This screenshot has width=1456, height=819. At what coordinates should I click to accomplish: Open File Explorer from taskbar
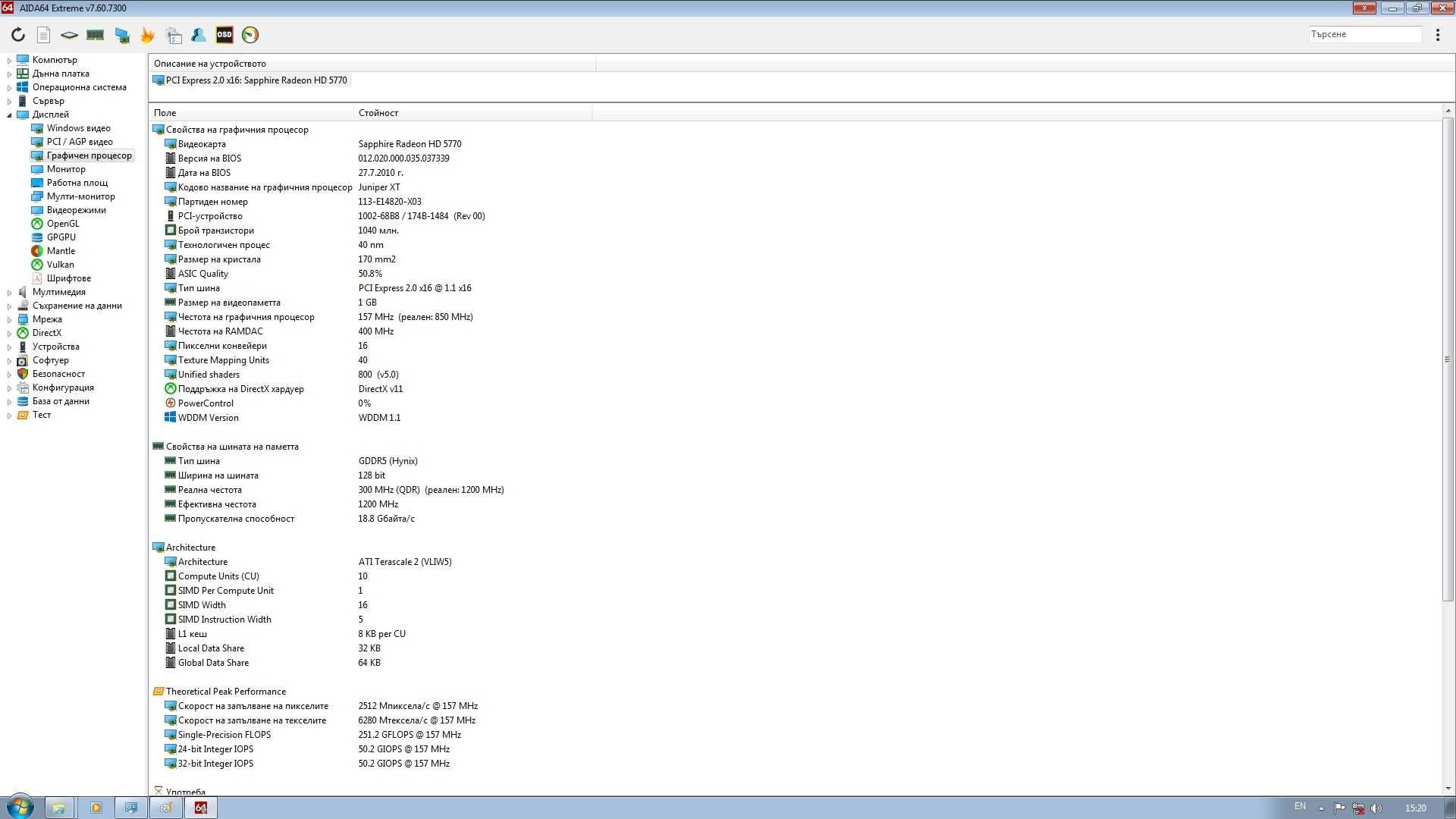tap(58, 808)
